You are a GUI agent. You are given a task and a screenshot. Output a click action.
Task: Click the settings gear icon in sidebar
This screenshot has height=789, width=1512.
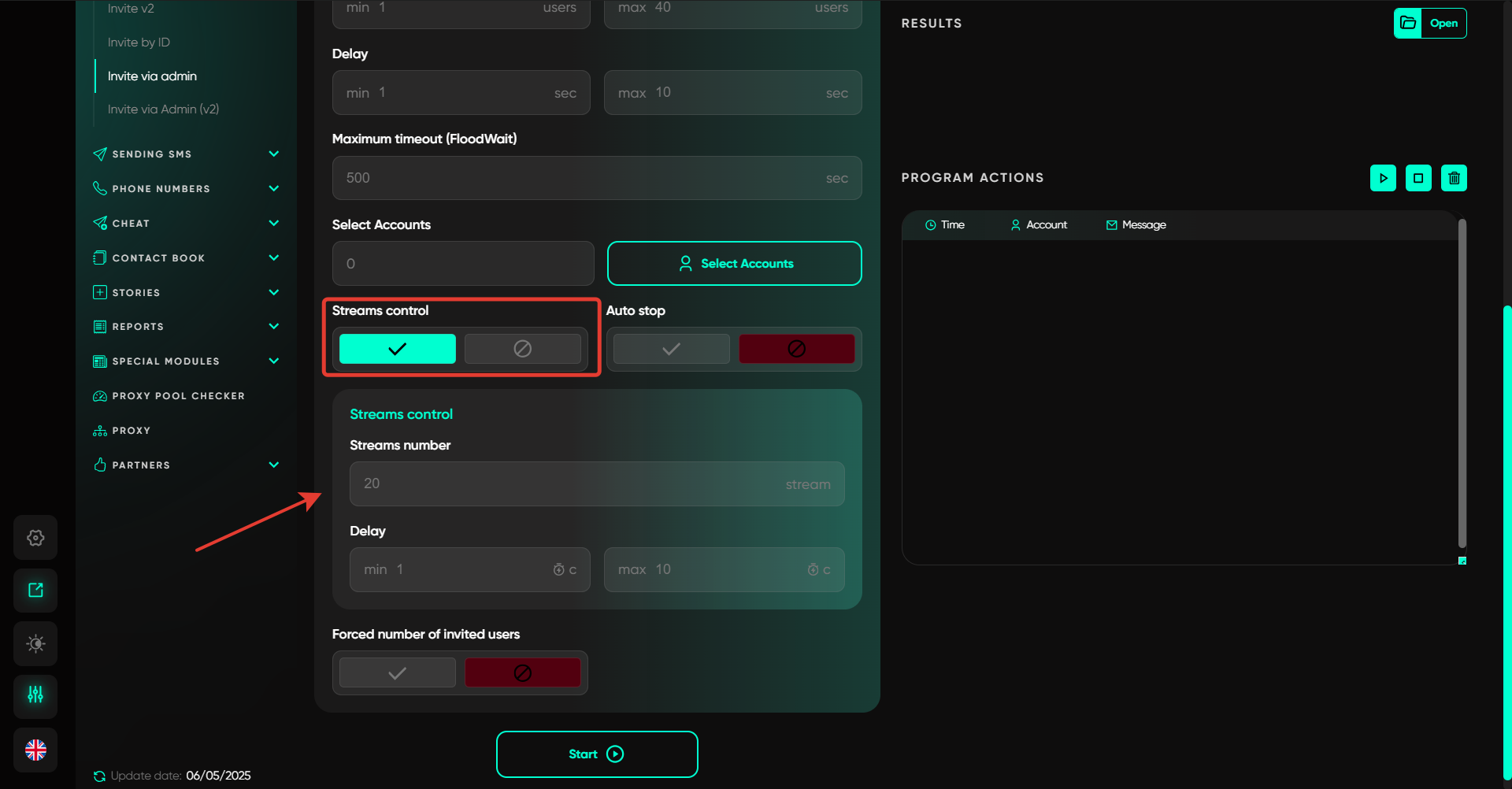[35, 538]
